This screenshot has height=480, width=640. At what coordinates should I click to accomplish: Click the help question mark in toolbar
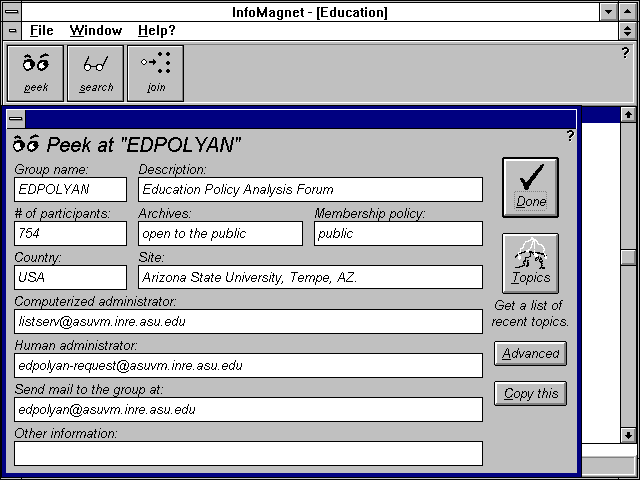(625, 53)
